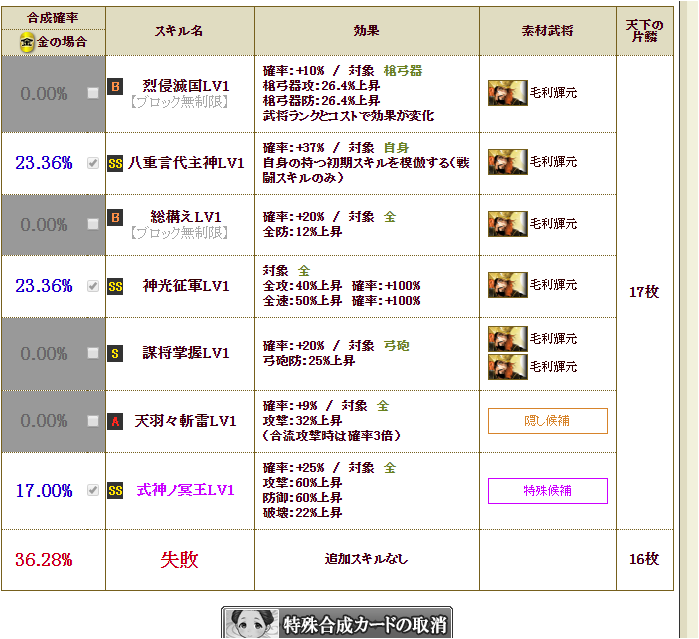Click the SS rank icon beside 八重言代主神LV1

(115, 163)
